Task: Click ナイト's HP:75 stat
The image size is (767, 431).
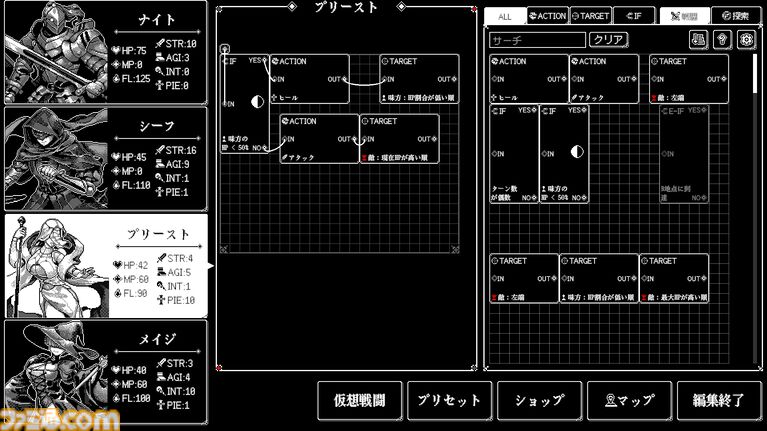Action: (129, 50)
